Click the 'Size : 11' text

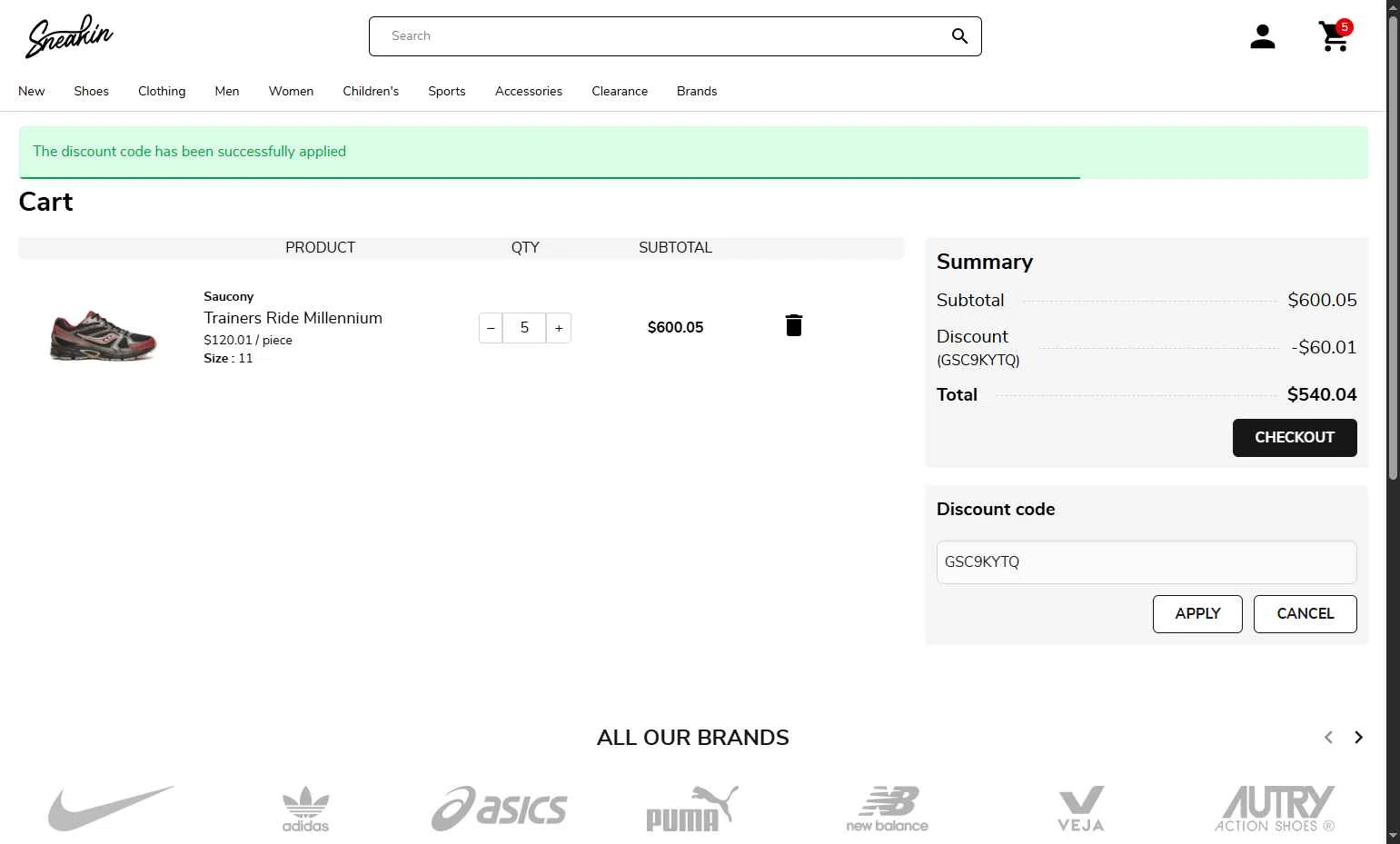(x=228, y=358)
